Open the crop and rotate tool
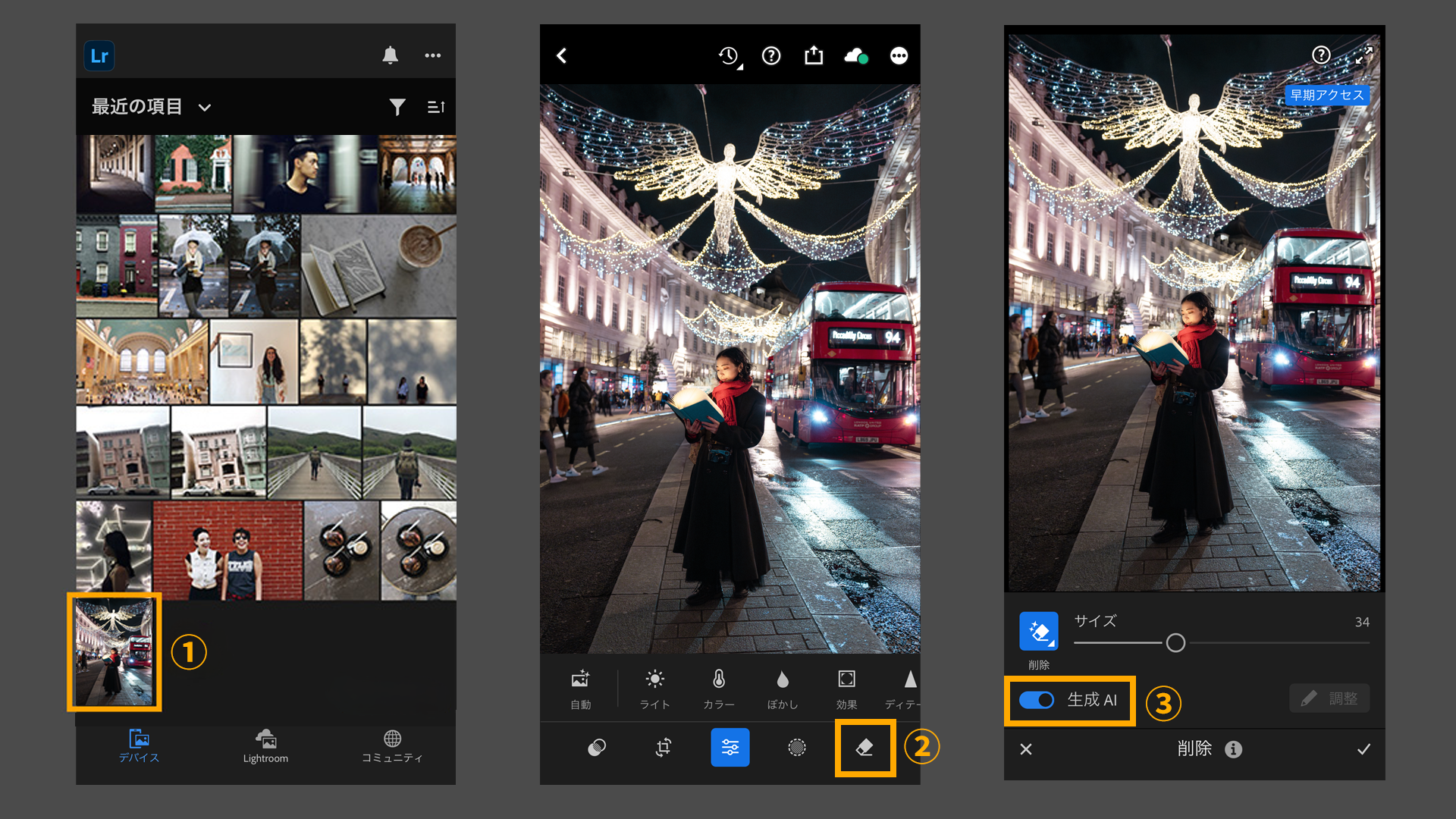The width and height of the screenshot is (1456, 819). [x=664, y=748]
